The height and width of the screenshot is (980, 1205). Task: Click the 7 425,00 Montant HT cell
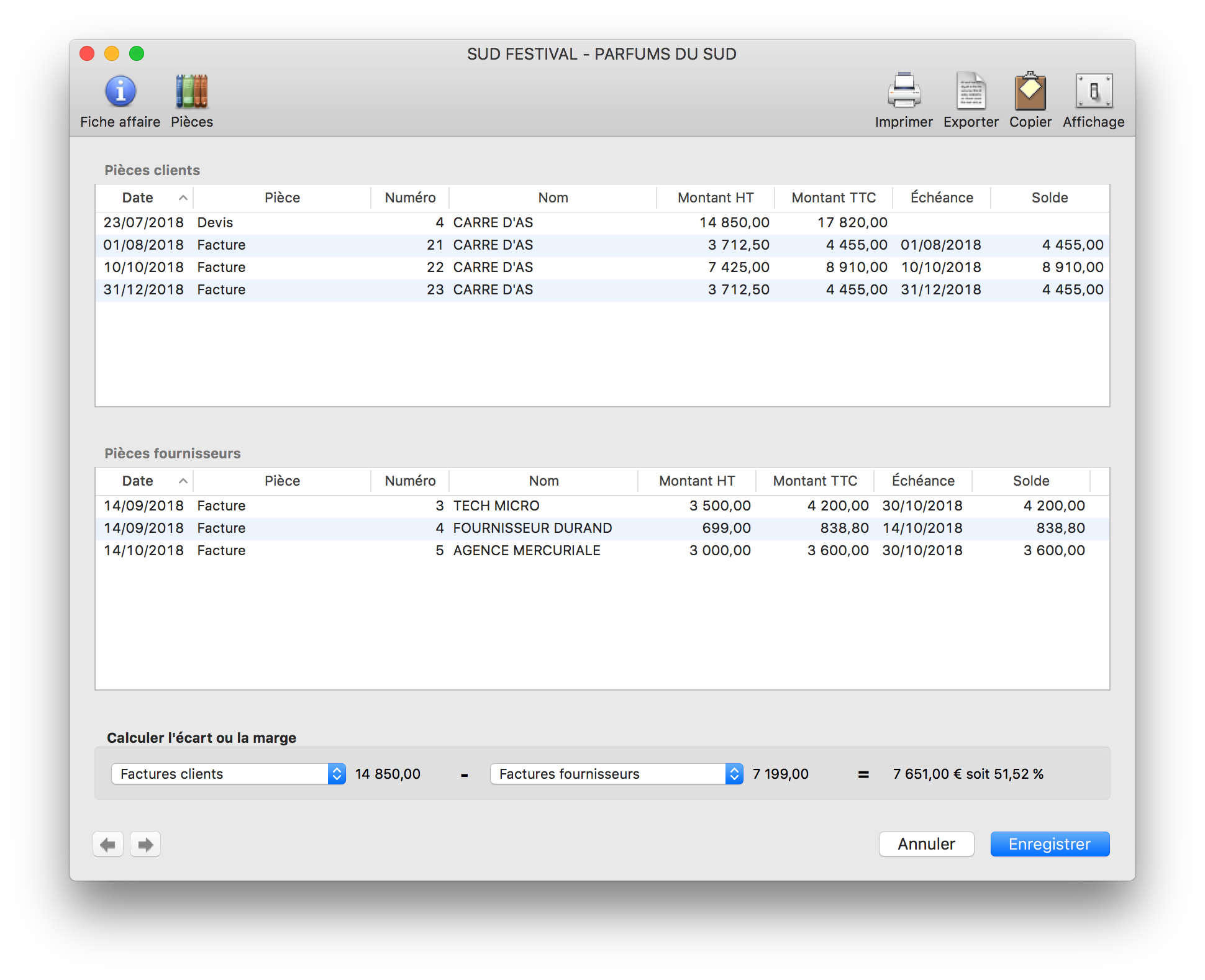click(x=739, y=268)
